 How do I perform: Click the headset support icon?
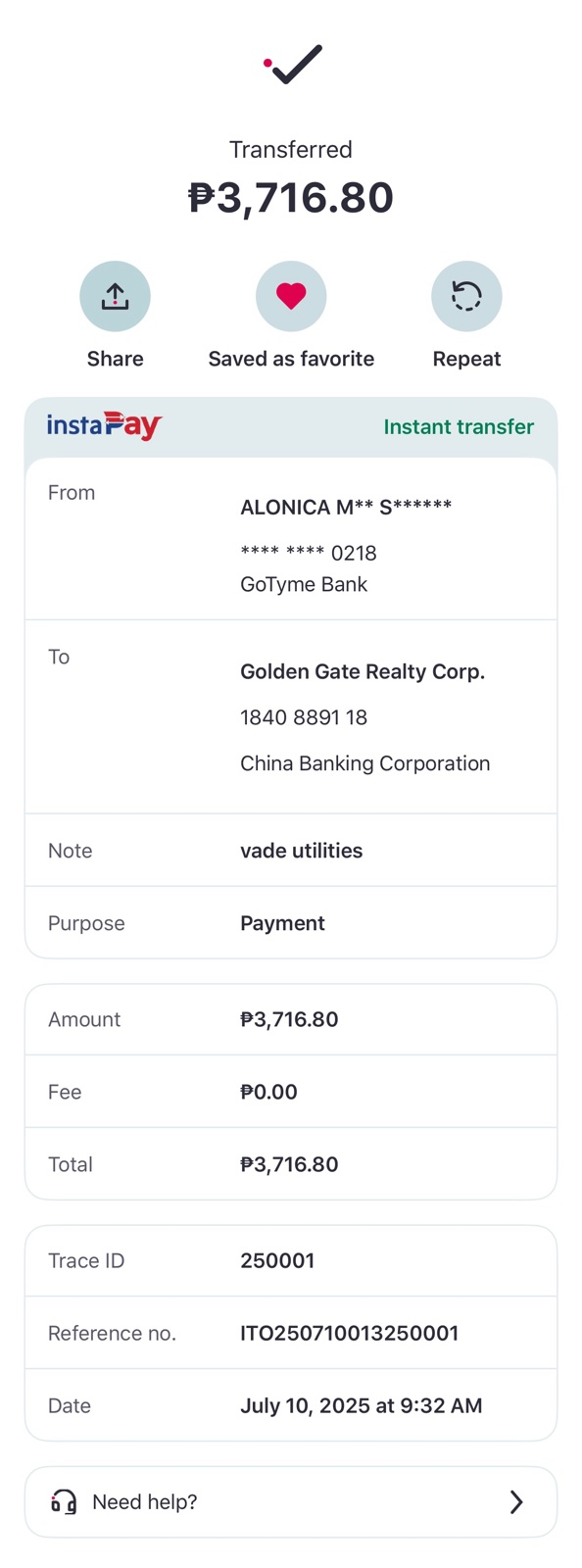click(64, 1501)
